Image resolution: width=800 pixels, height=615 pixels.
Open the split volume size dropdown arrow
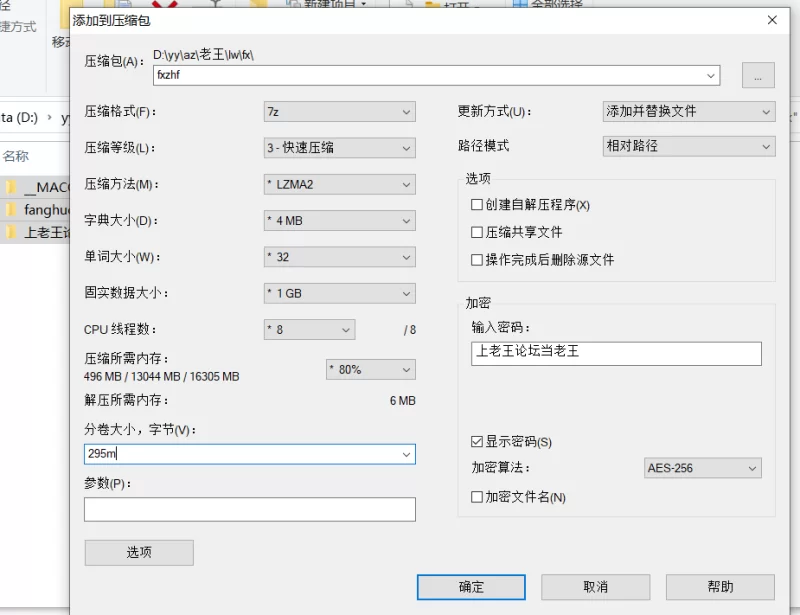(x=406, y=454)
